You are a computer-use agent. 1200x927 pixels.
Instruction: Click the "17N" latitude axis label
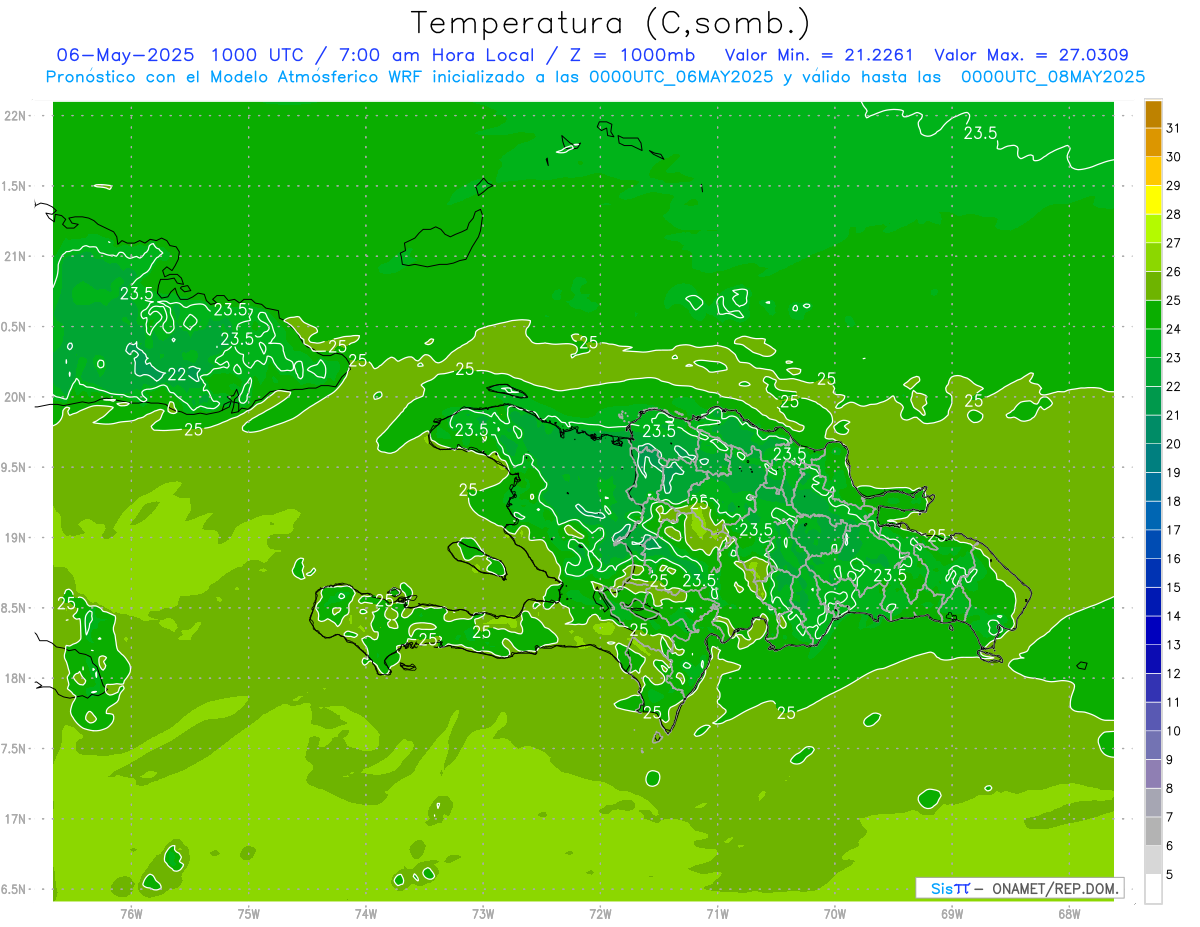point(15,819)
